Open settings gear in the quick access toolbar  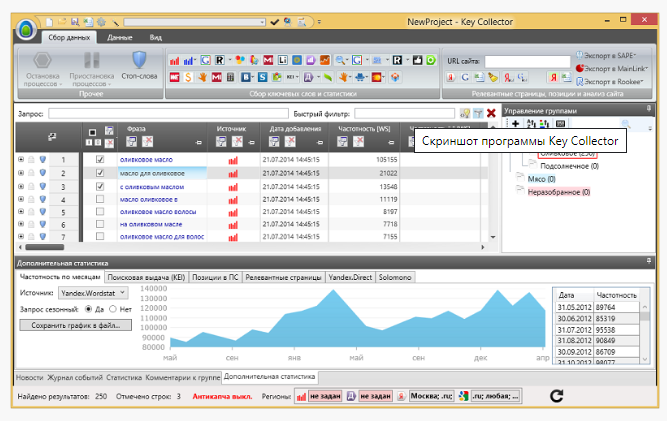point(101,22)
